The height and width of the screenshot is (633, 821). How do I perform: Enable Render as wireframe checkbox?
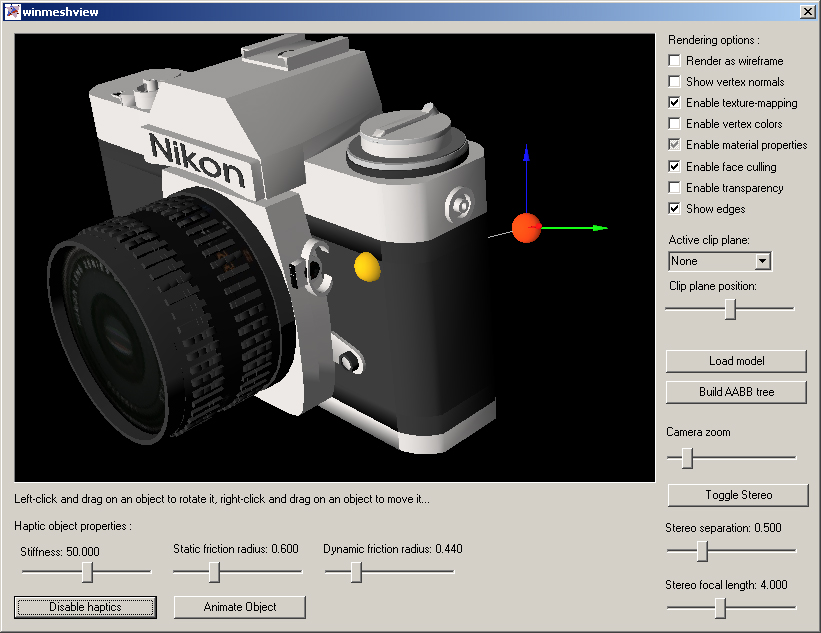coord(675,61)
